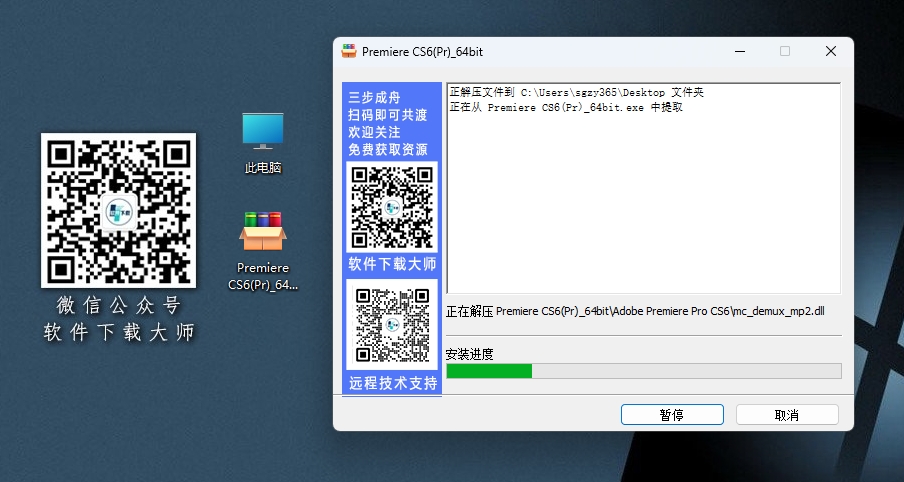Click the 微信公众号 caption on the desktop

coord(119,305)
